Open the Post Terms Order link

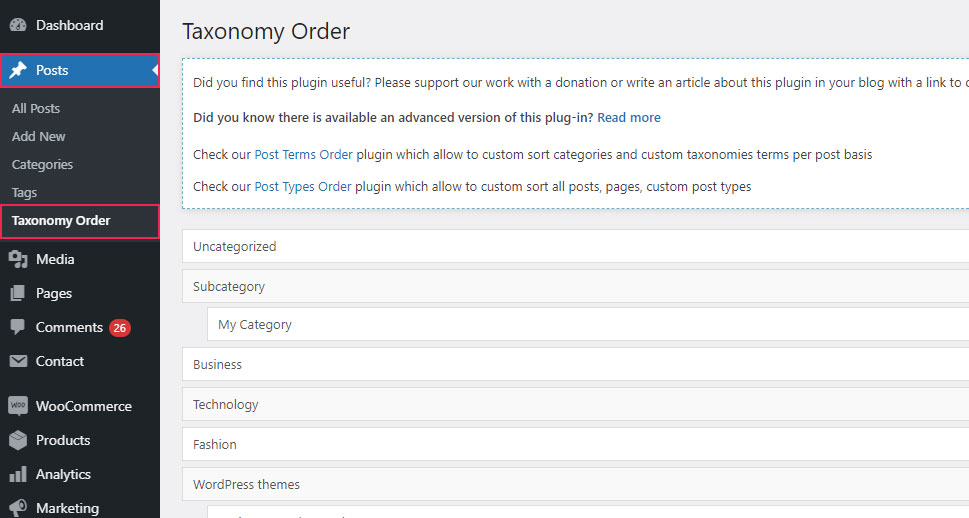pyautogui.click(x=303, y=155)
